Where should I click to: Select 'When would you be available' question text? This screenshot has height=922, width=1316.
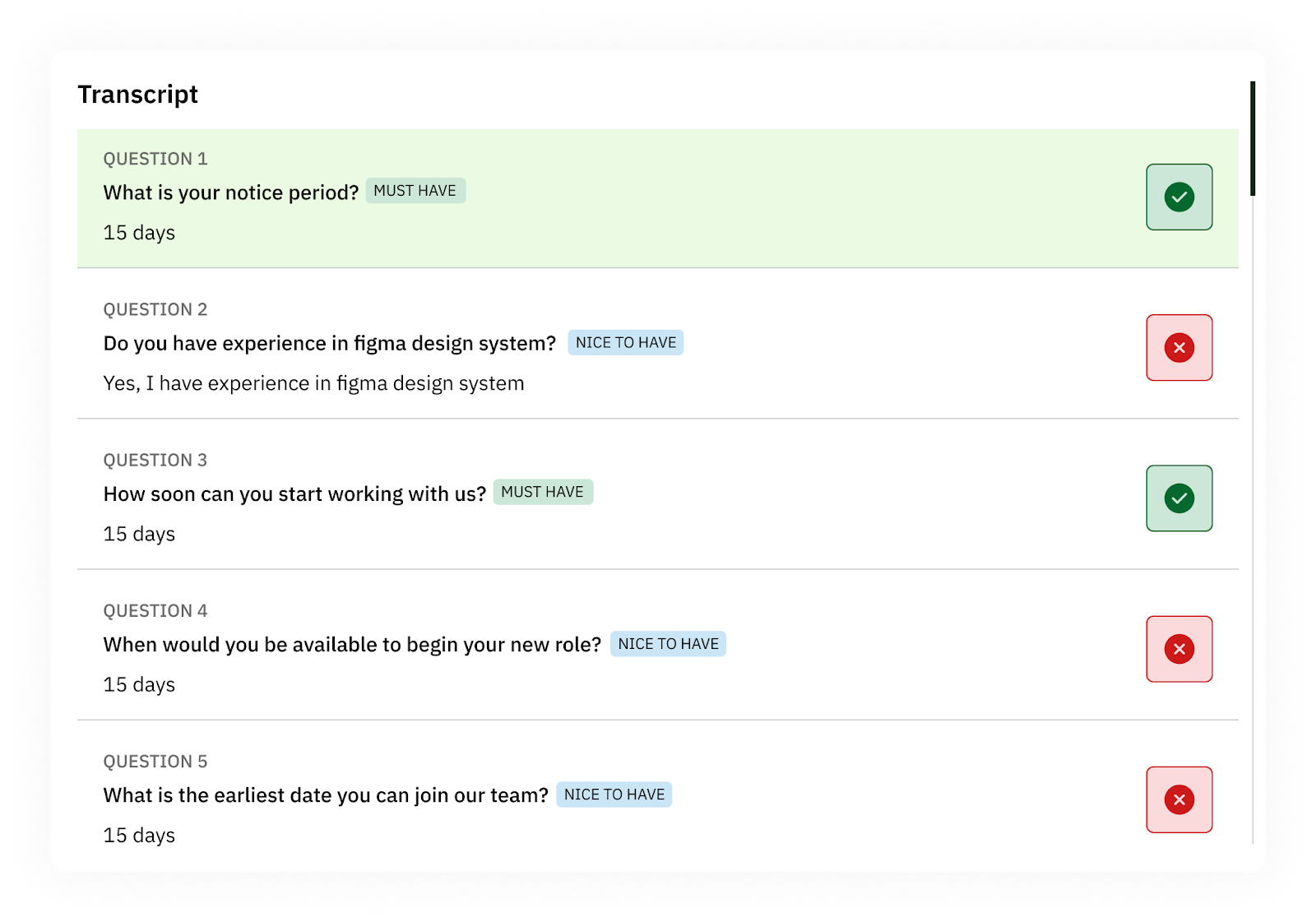[352, 644]
